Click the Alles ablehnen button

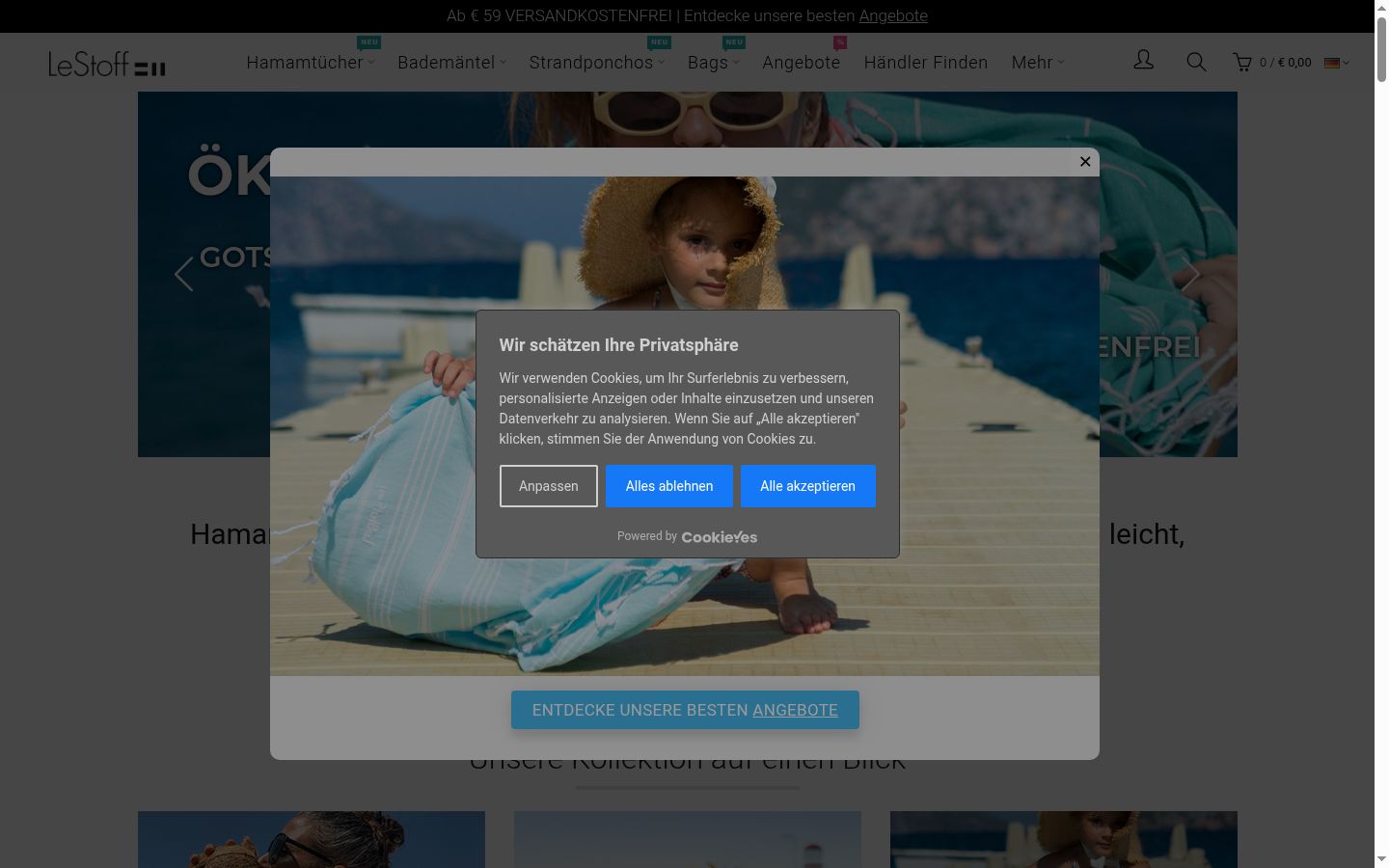[x=668, y=486]
